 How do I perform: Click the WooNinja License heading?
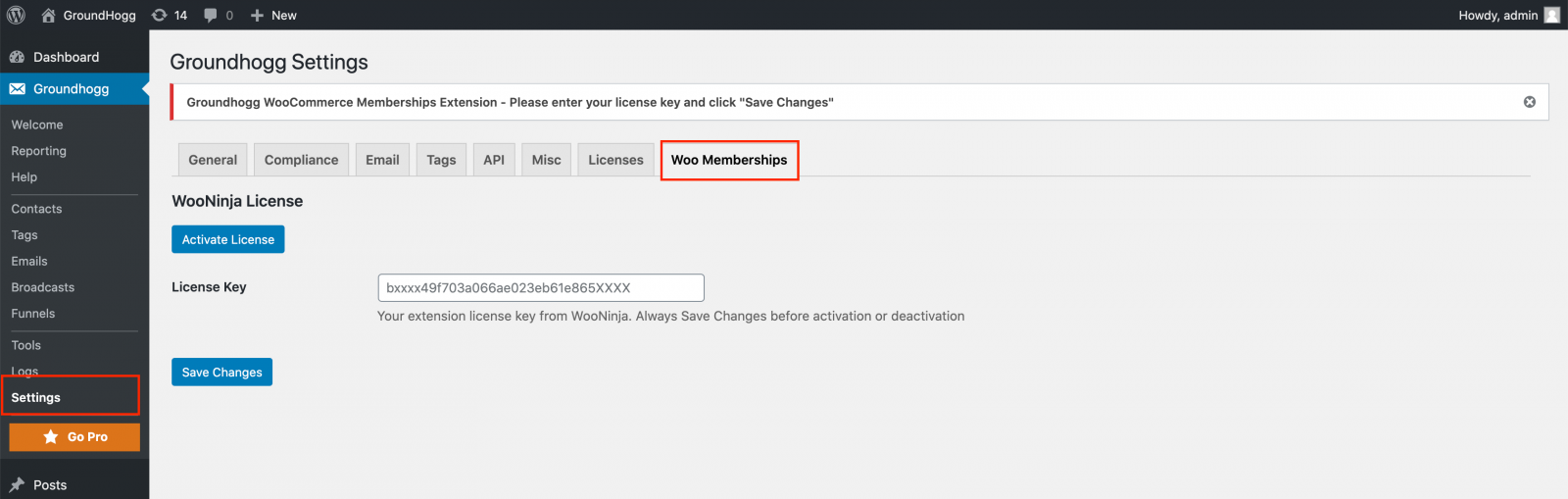pos(237,201)
